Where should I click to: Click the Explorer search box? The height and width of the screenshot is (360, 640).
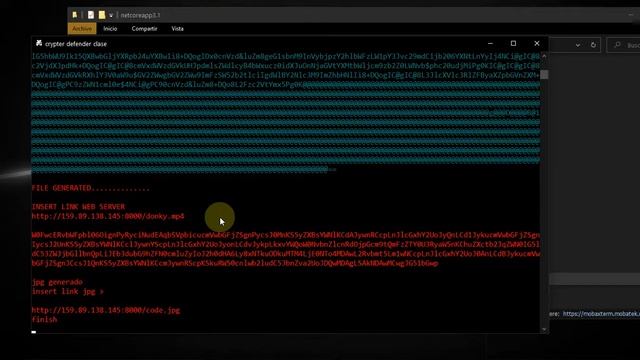[623, 45]
